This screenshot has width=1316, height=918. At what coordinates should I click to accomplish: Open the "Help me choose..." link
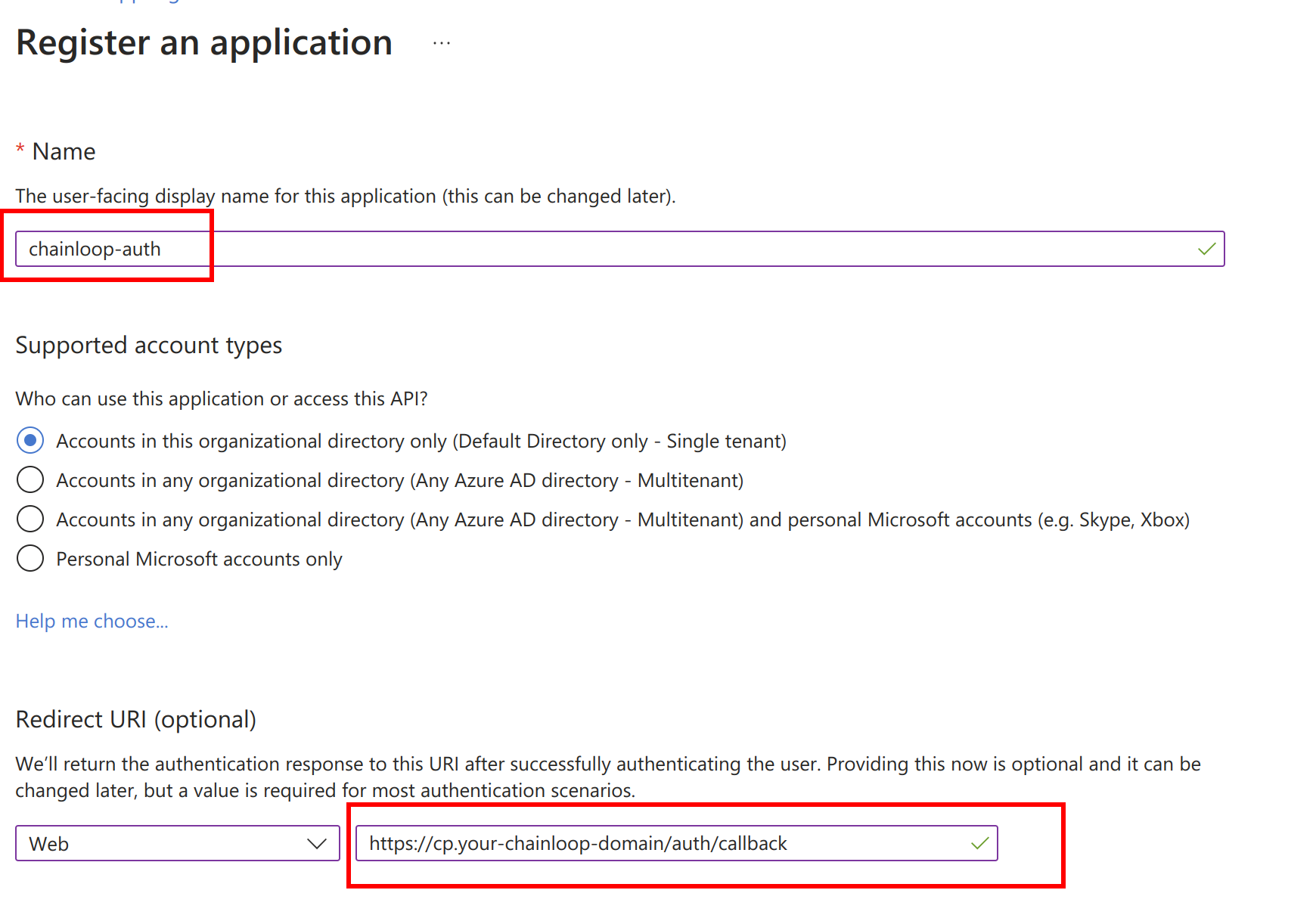92,621
